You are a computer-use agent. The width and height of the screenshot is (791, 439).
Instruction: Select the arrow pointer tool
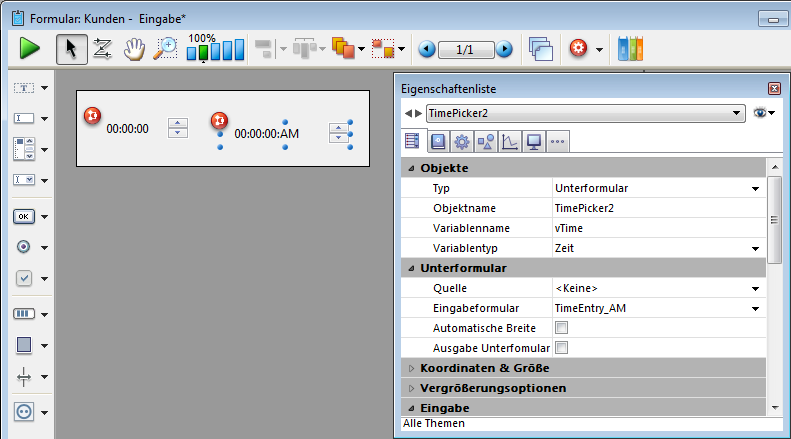[x=71, y=48]
